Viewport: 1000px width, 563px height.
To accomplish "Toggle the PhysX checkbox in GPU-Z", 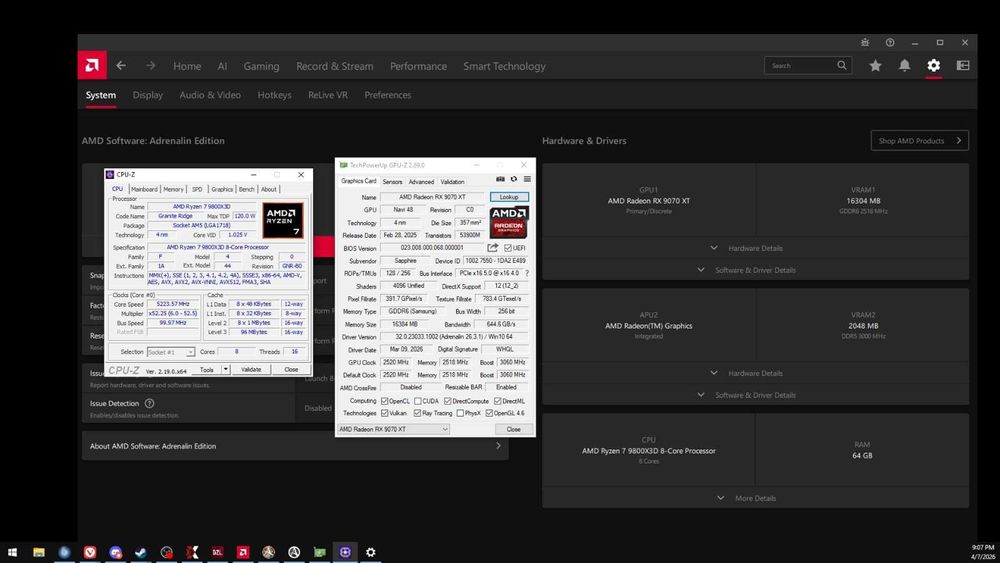I will (460, 413).
